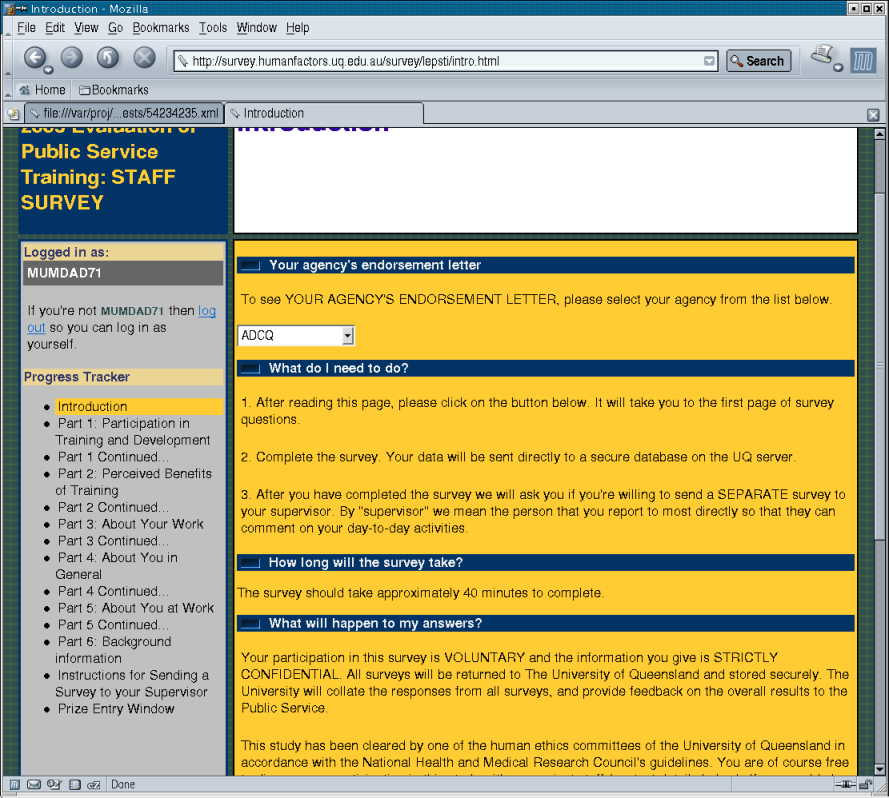Click the Forward navigation button
The width and height of the screenshot is (889, 798).
[x=71, y=58]
